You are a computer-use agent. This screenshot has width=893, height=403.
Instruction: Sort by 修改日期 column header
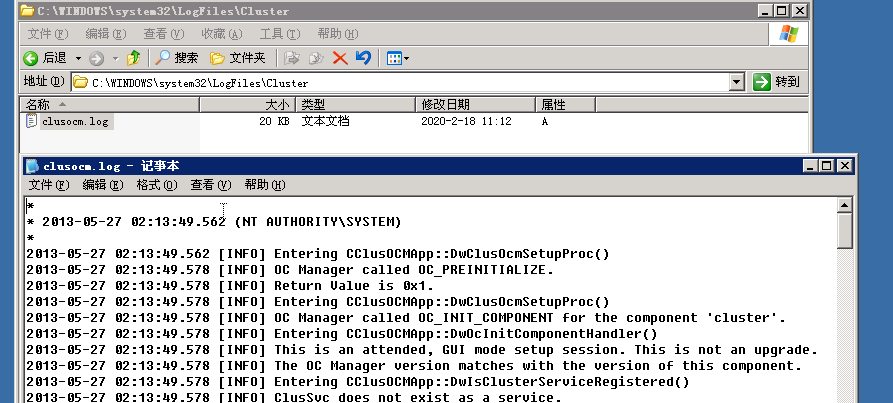tap(476, 105)
